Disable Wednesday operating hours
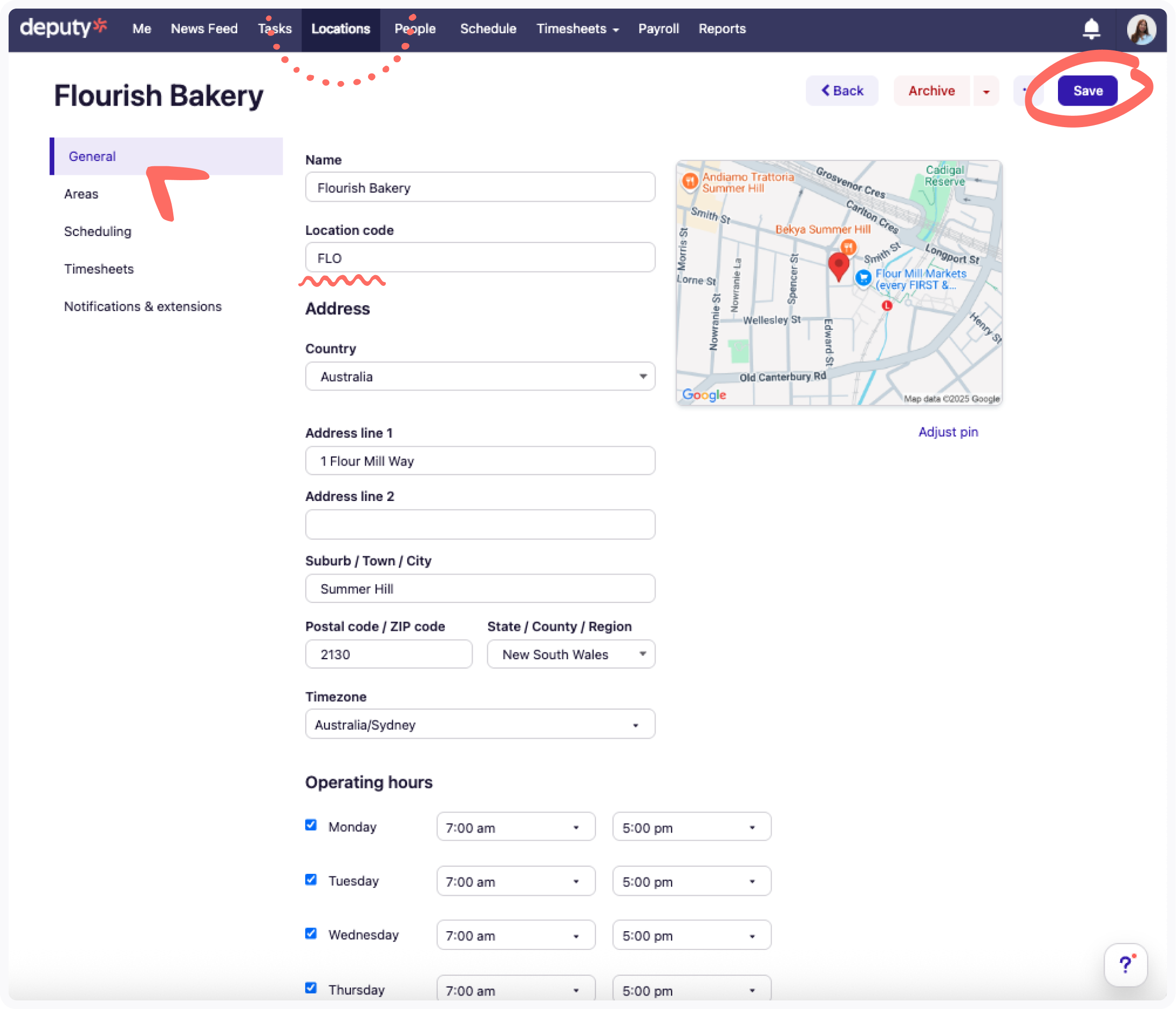The height and width of the screenshot is (1009, 1176). (311, 933)
